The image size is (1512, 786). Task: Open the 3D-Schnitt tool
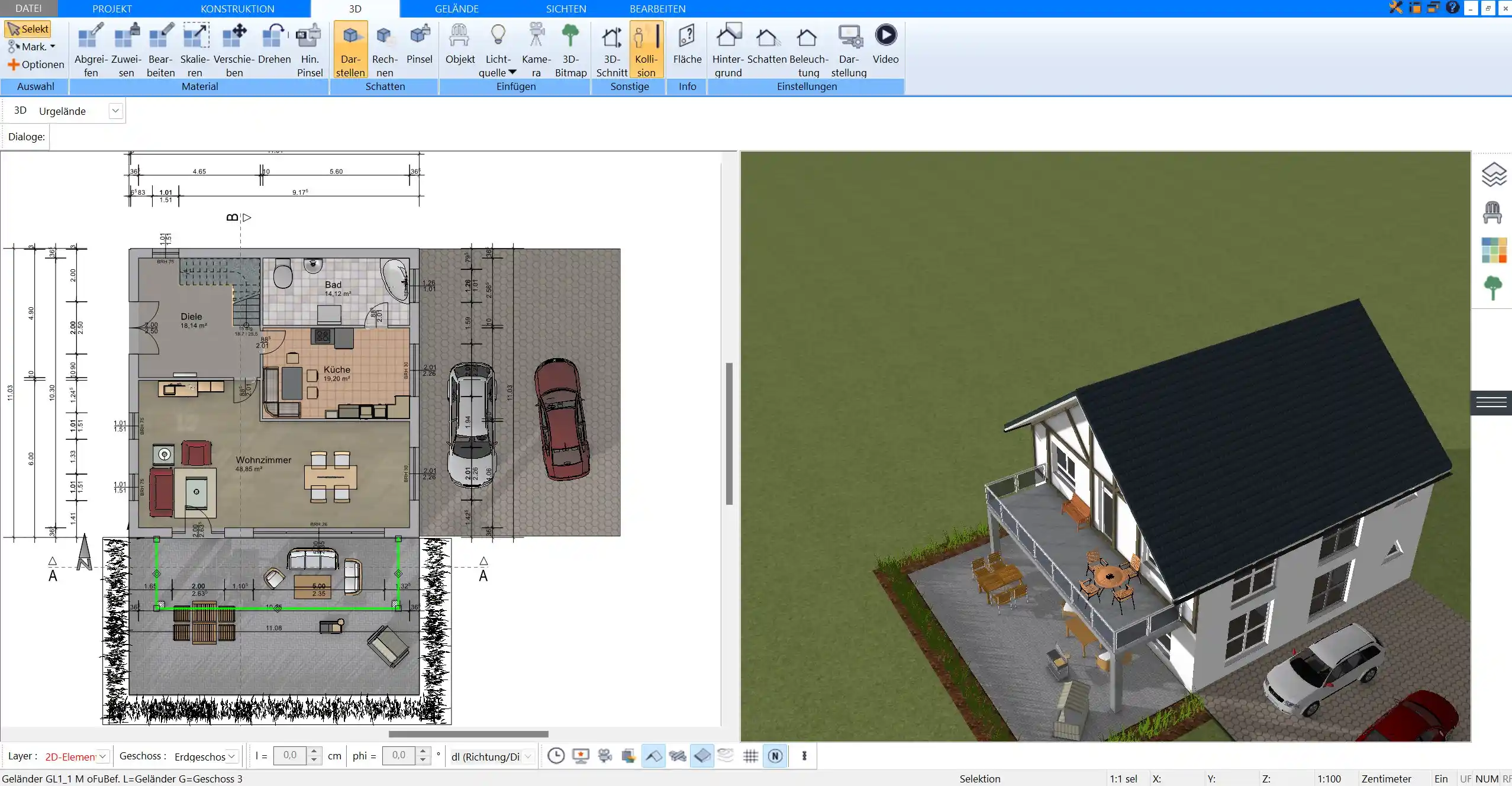point(611,50)
